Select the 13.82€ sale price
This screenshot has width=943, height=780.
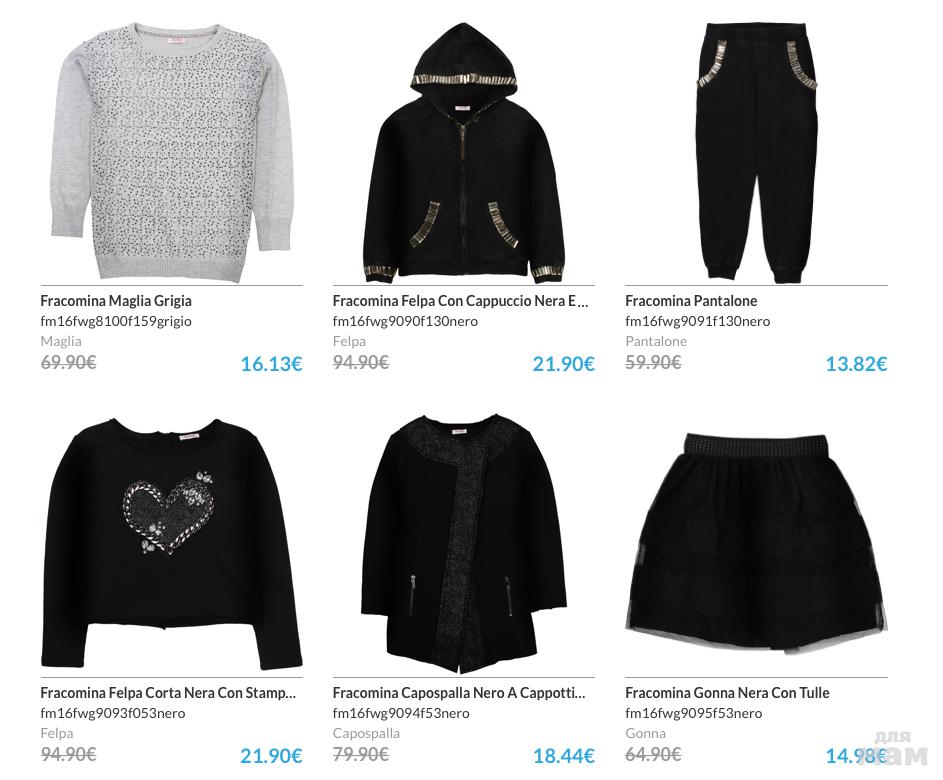[x=856, y=364]
